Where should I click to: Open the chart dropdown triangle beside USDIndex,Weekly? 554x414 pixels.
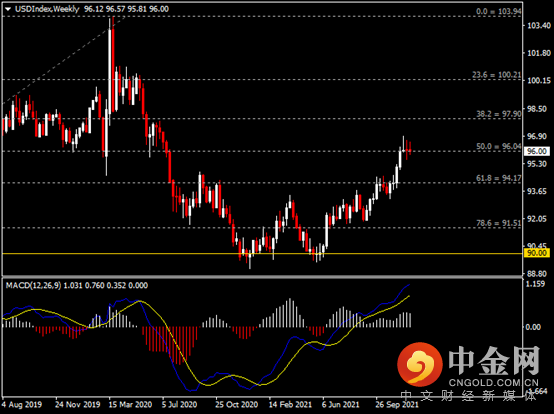click(x=8, y=9)
